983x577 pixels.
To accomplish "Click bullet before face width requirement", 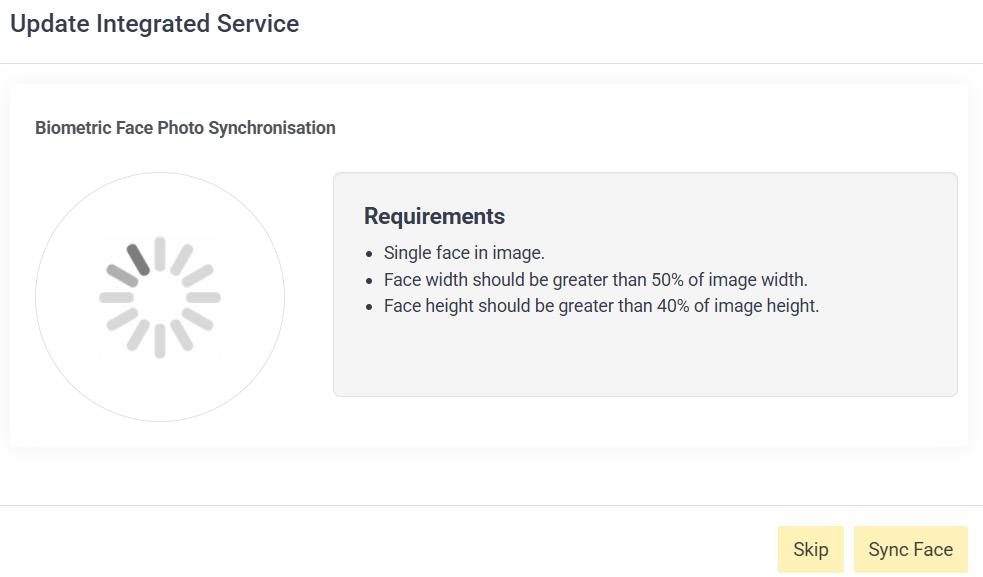I will click(370, 281).
